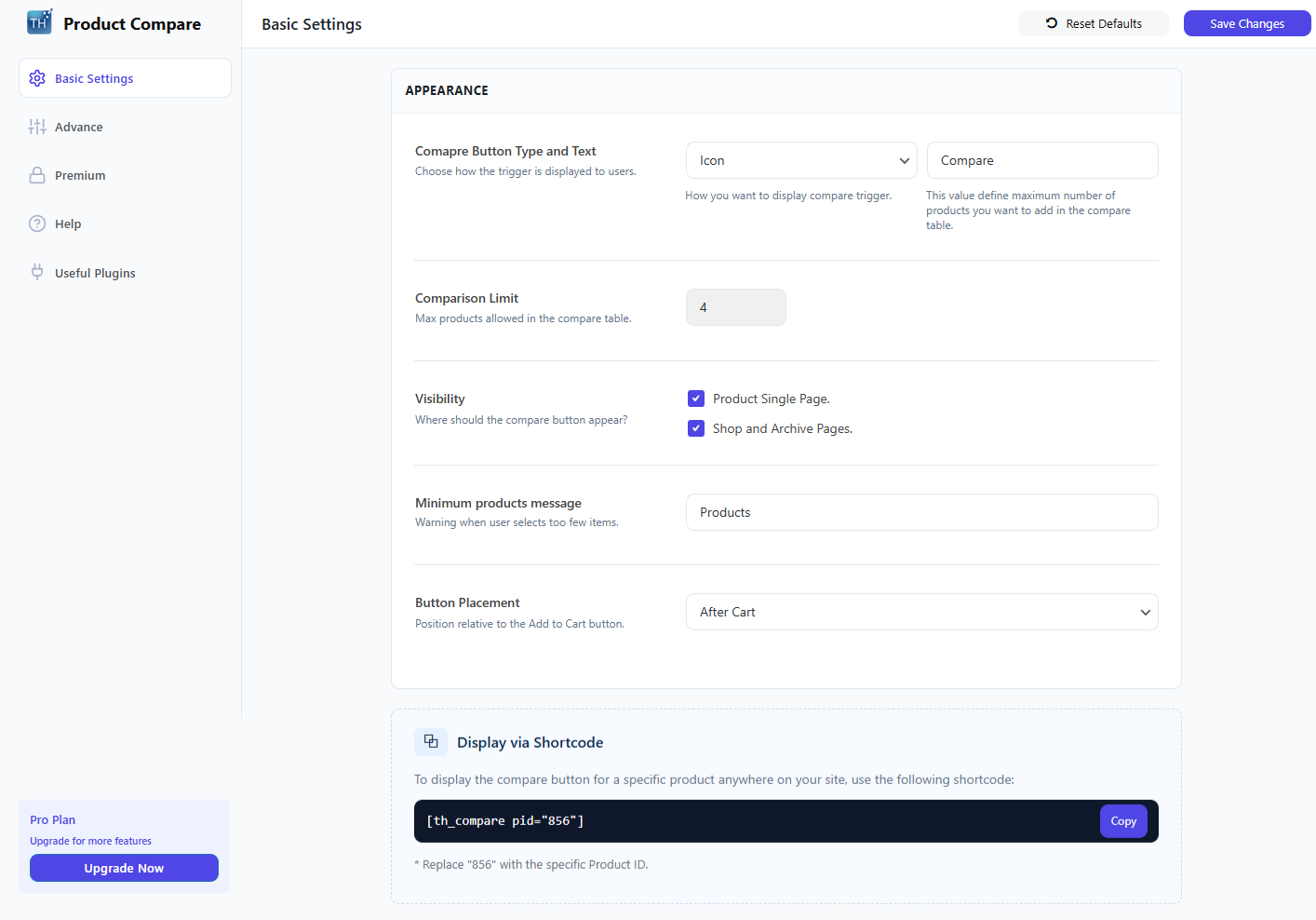
Task: Click the Product Compare logo icon
Action: click(x=38, y=20)
